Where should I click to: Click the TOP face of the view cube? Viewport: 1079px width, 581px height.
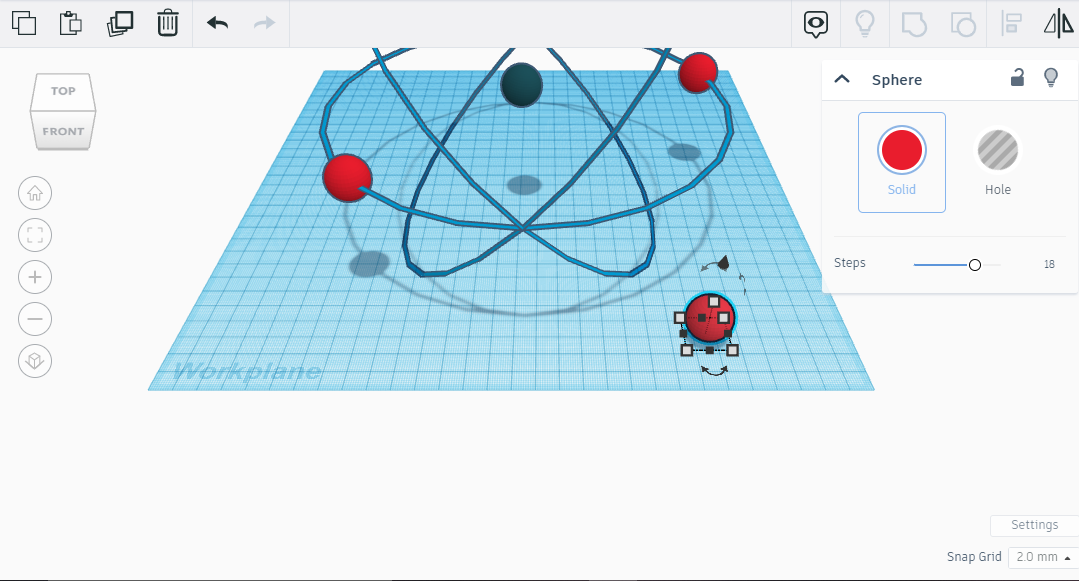click(63, 90)
